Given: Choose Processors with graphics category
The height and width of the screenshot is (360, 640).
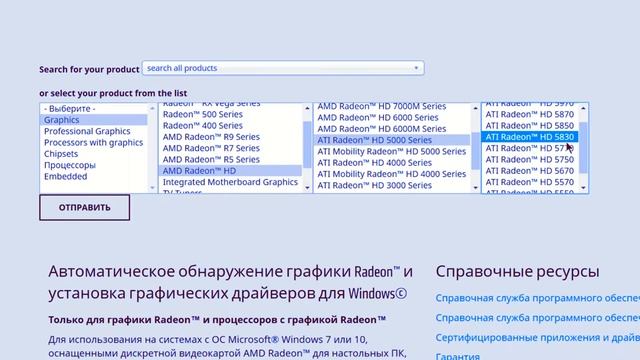Looking at the screenshot, I should [x=93, y=142].
